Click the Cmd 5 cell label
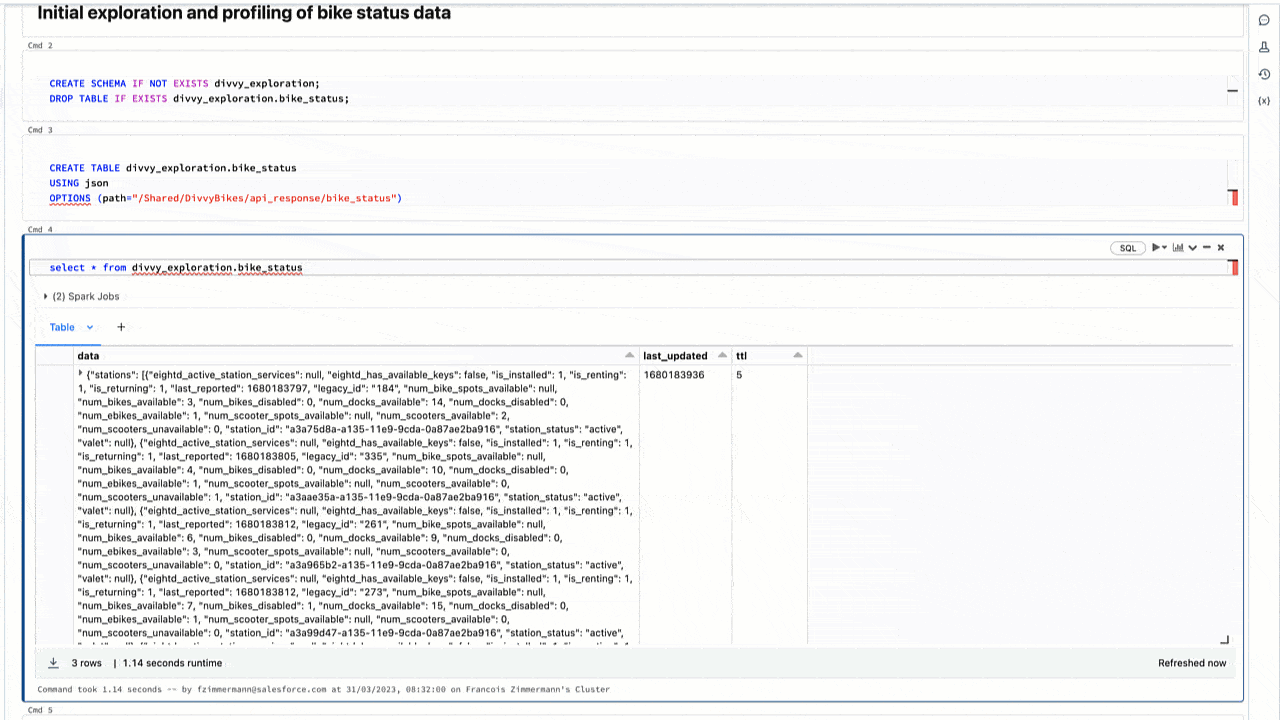This screenshot has height=720, width=1280. point(40,710)
